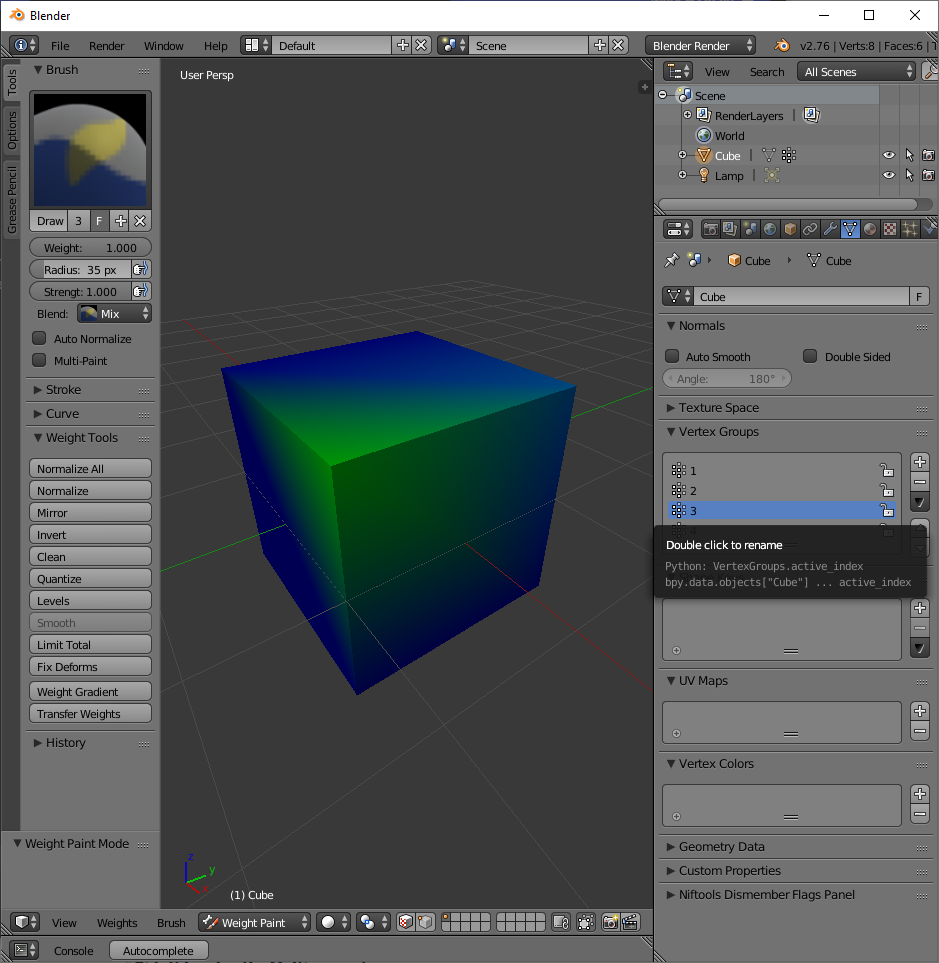Expand Cube tree node in outliner

(682, 155)
